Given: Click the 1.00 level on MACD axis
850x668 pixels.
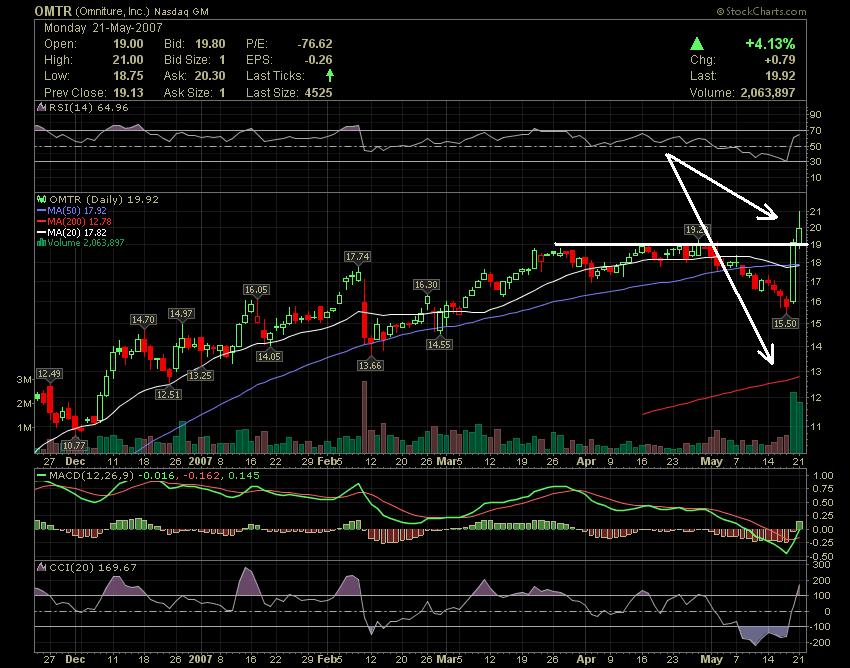Looking at the screenshot, I should (823, 476).
